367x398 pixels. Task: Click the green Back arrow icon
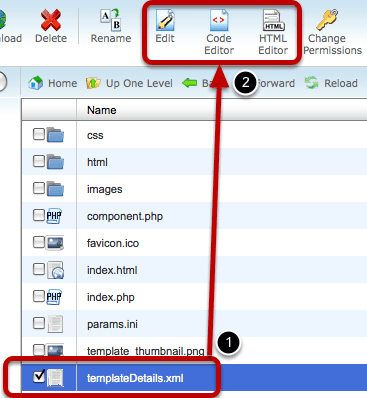pos(190,83)
